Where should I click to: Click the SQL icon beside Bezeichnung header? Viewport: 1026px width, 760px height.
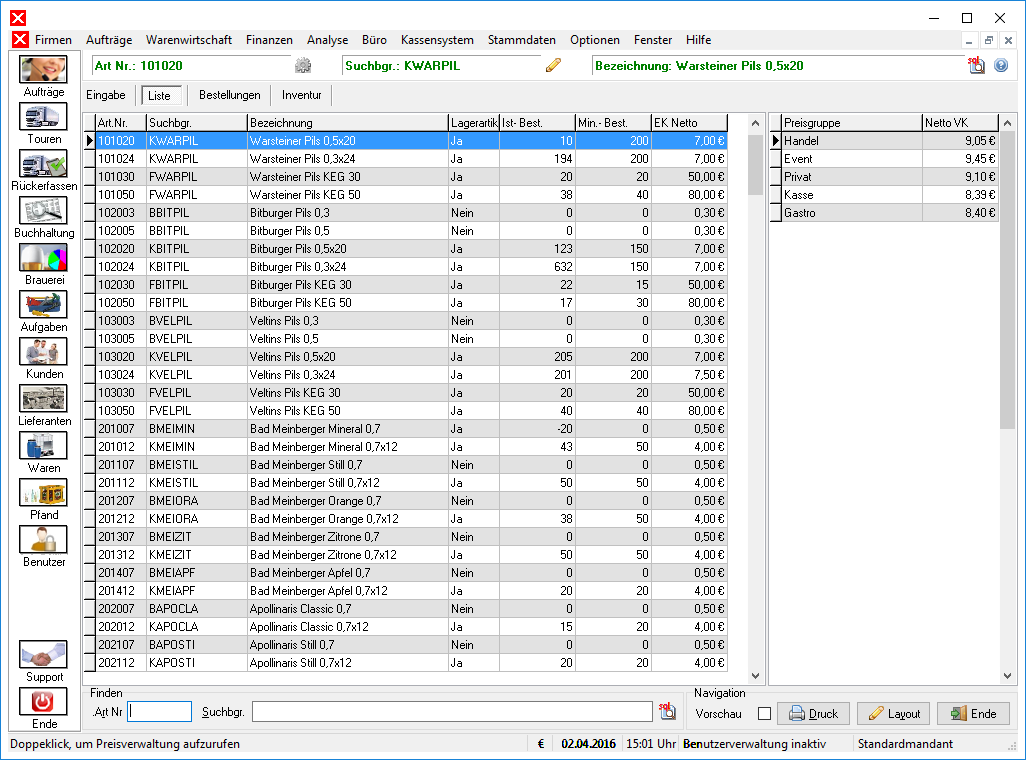click(976, 65)
